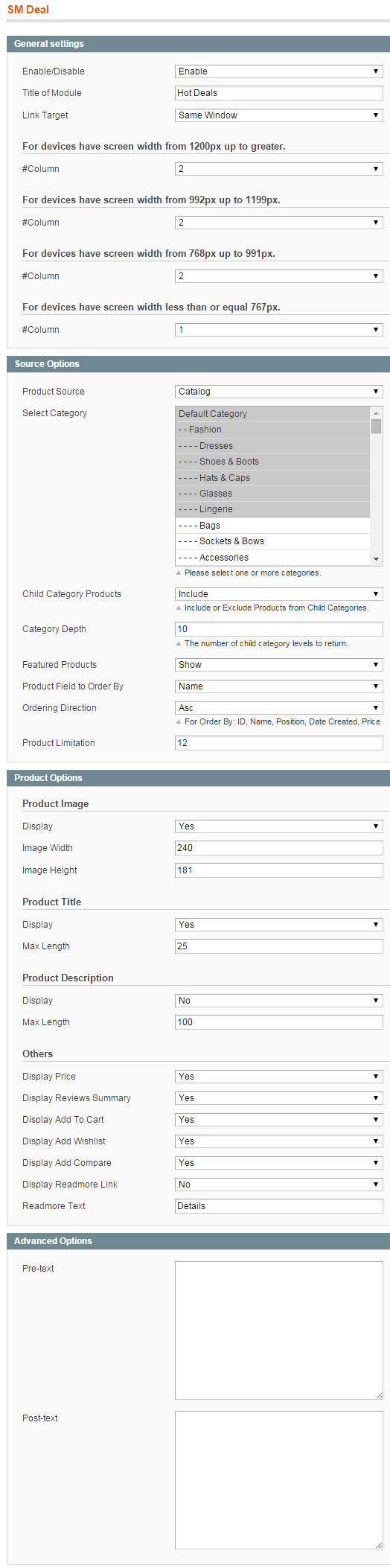Click the Title of Module field
This screenshot has width=390, height=1568.
pyautogui.click(x=279, y=93)
